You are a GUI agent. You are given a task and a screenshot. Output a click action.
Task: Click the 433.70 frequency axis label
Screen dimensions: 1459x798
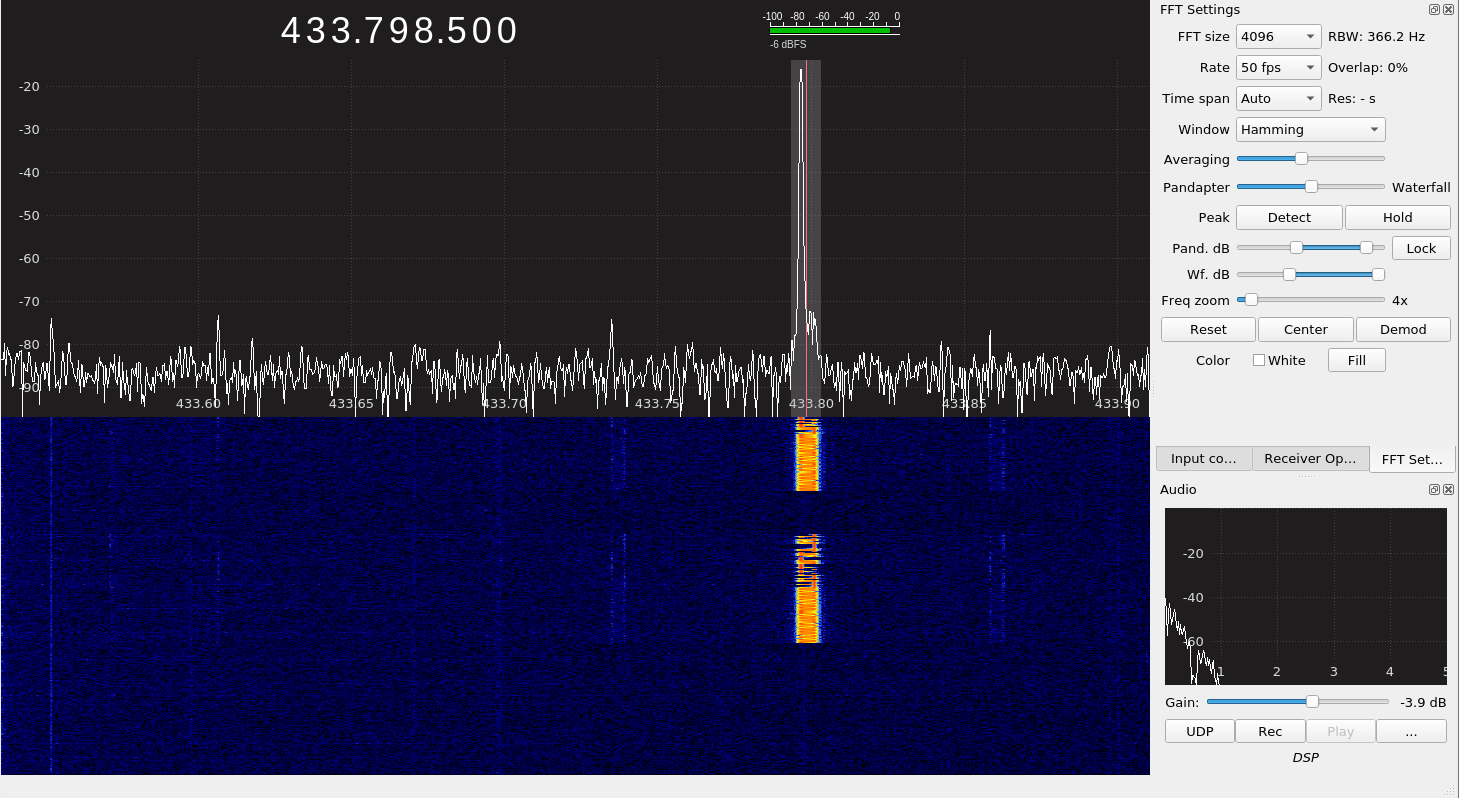(x=505, y=403)
